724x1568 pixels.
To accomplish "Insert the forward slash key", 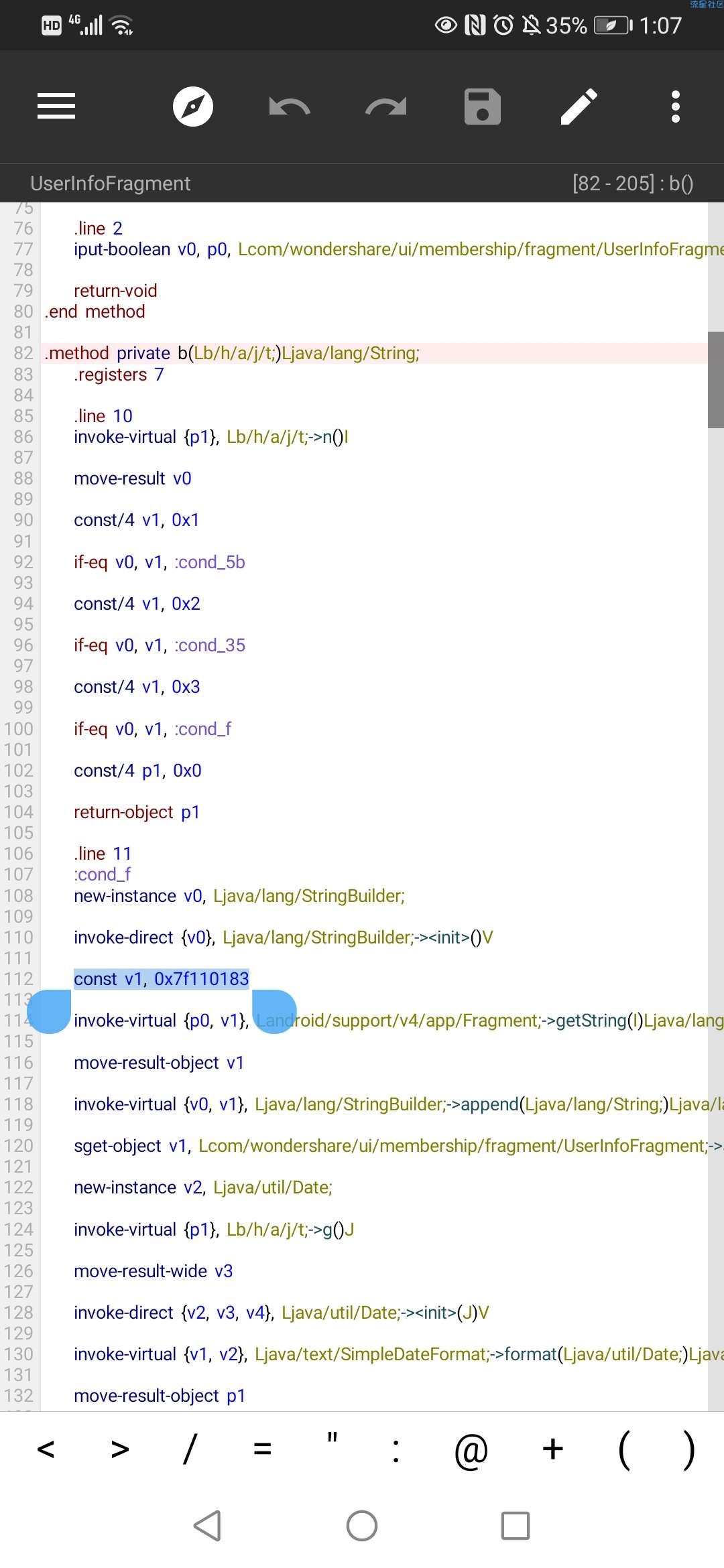I will pos(190,1450).
